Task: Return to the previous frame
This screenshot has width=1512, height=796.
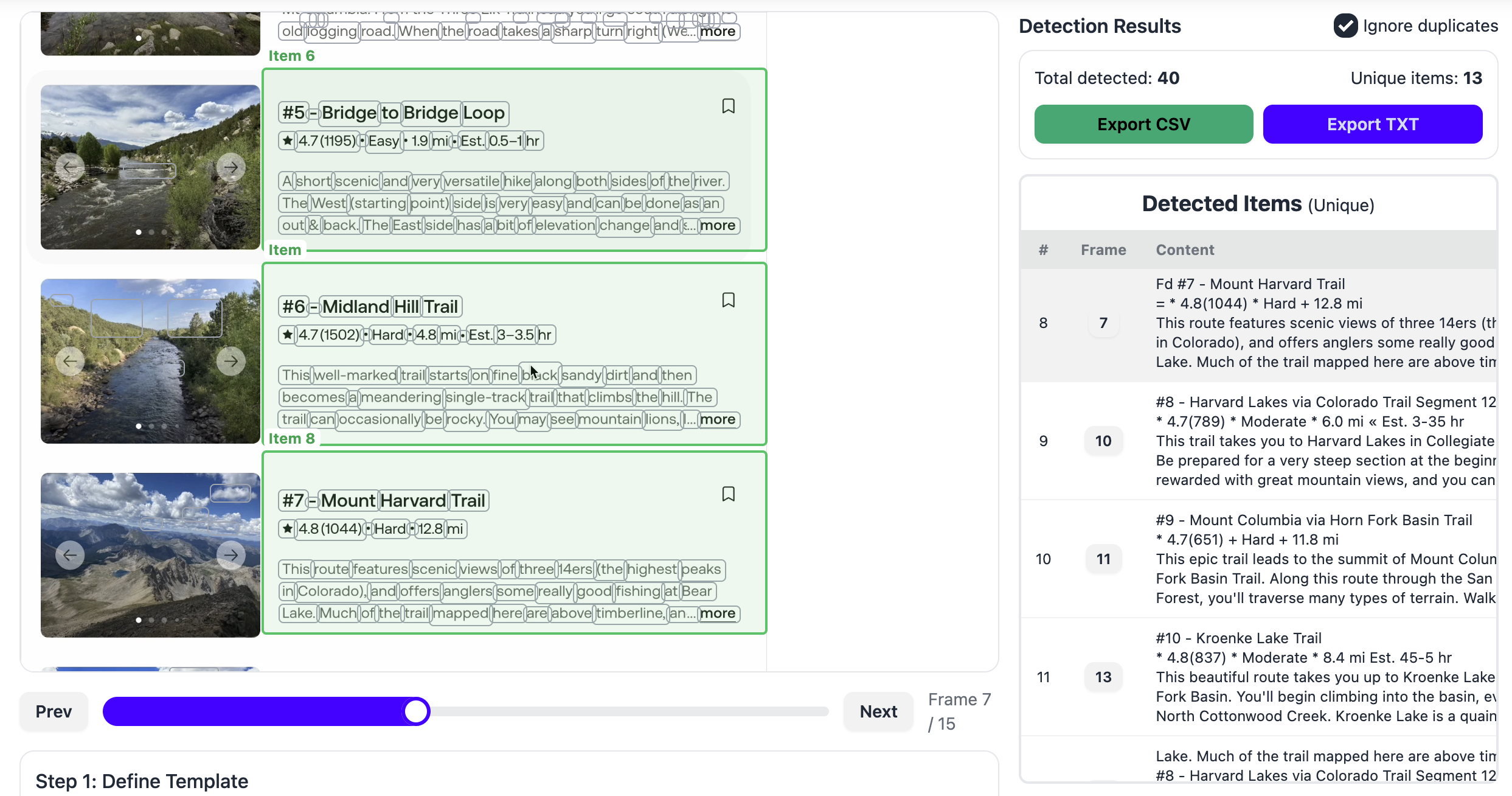Action: click(53, 711)
